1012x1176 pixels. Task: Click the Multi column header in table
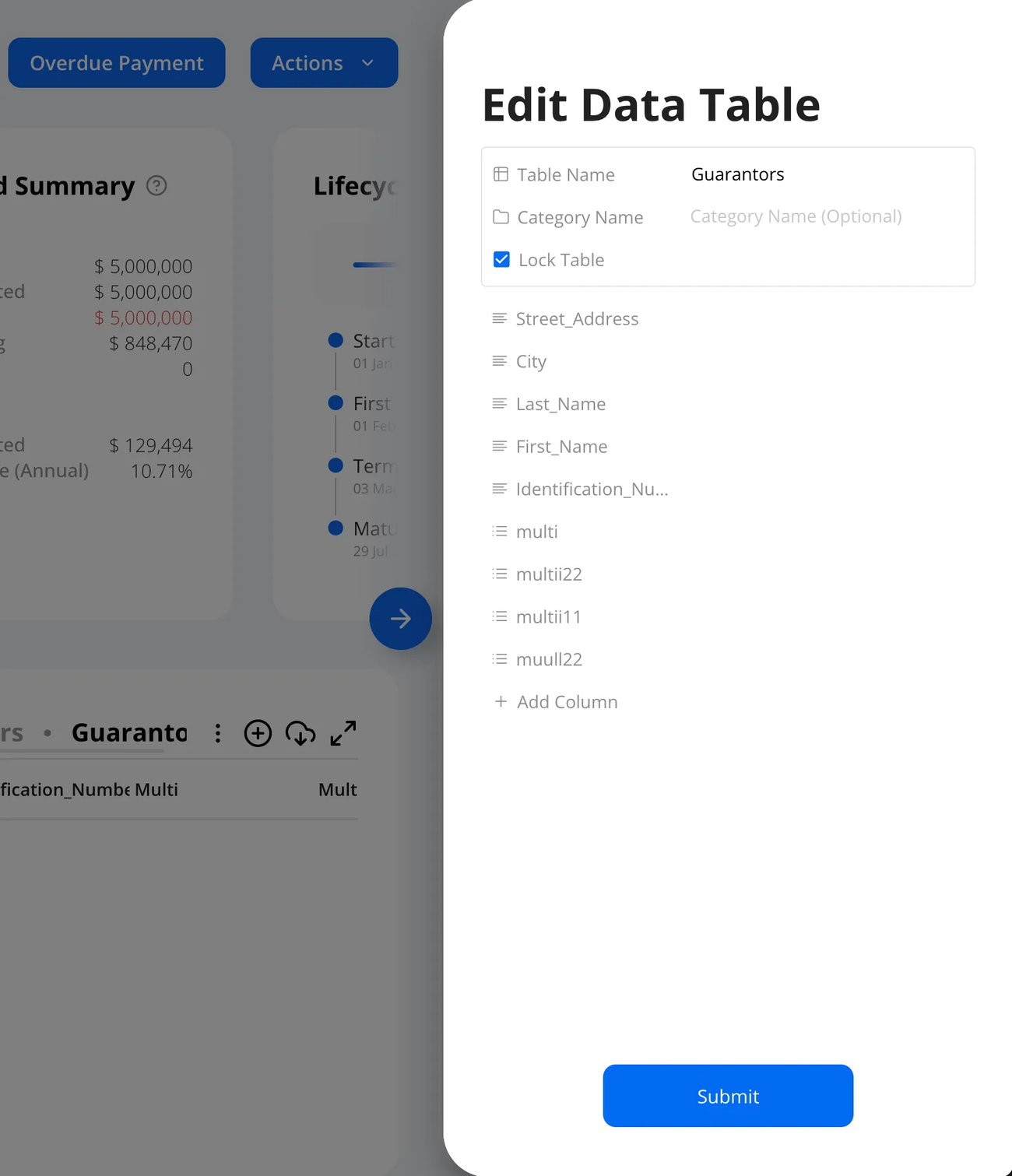[156, 789]
